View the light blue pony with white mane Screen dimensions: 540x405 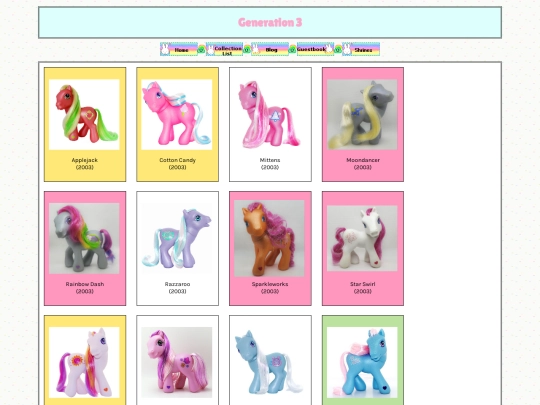point(270,362)
